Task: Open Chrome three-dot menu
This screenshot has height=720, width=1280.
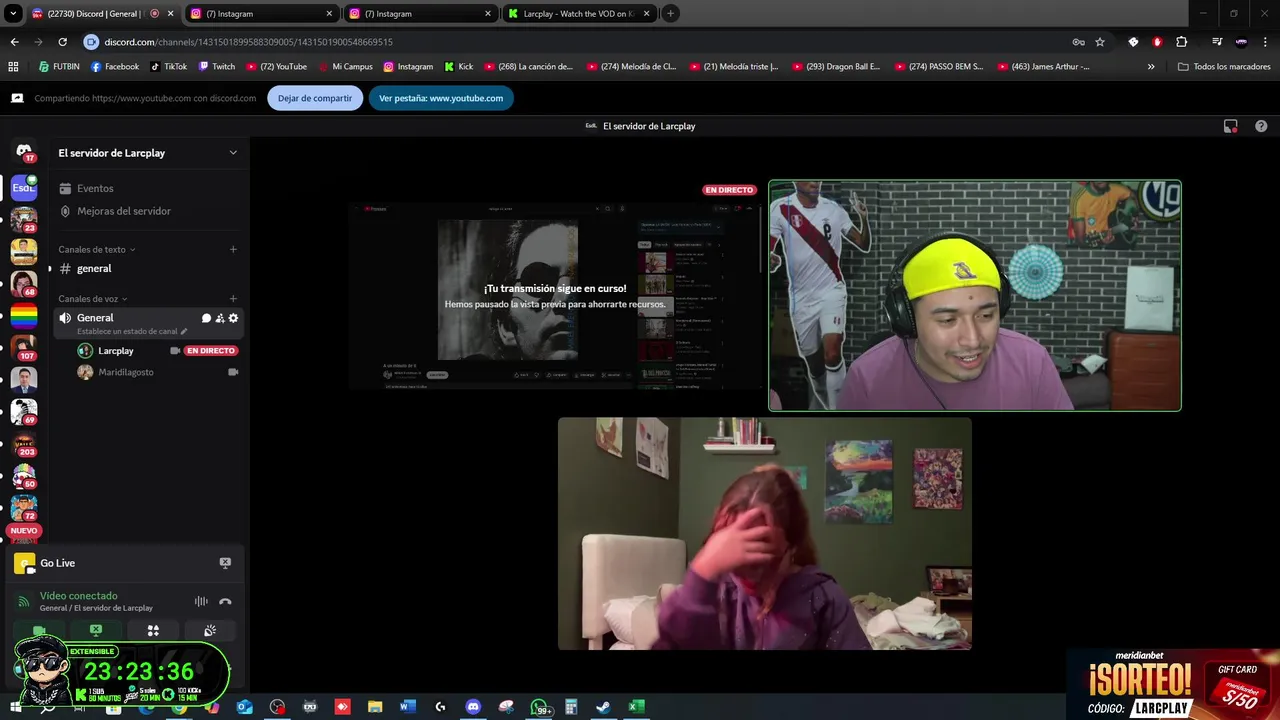Action: click(1266, 42)
